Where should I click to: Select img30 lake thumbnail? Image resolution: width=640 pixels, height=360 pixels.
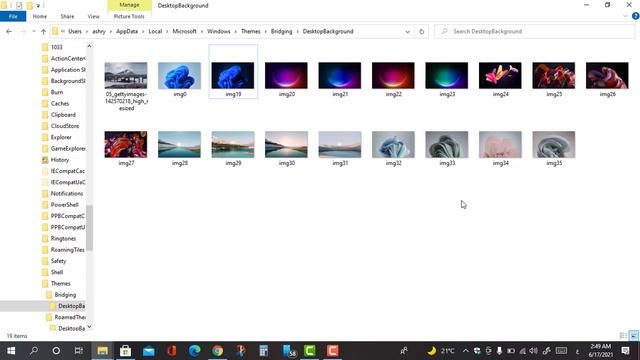286,144
